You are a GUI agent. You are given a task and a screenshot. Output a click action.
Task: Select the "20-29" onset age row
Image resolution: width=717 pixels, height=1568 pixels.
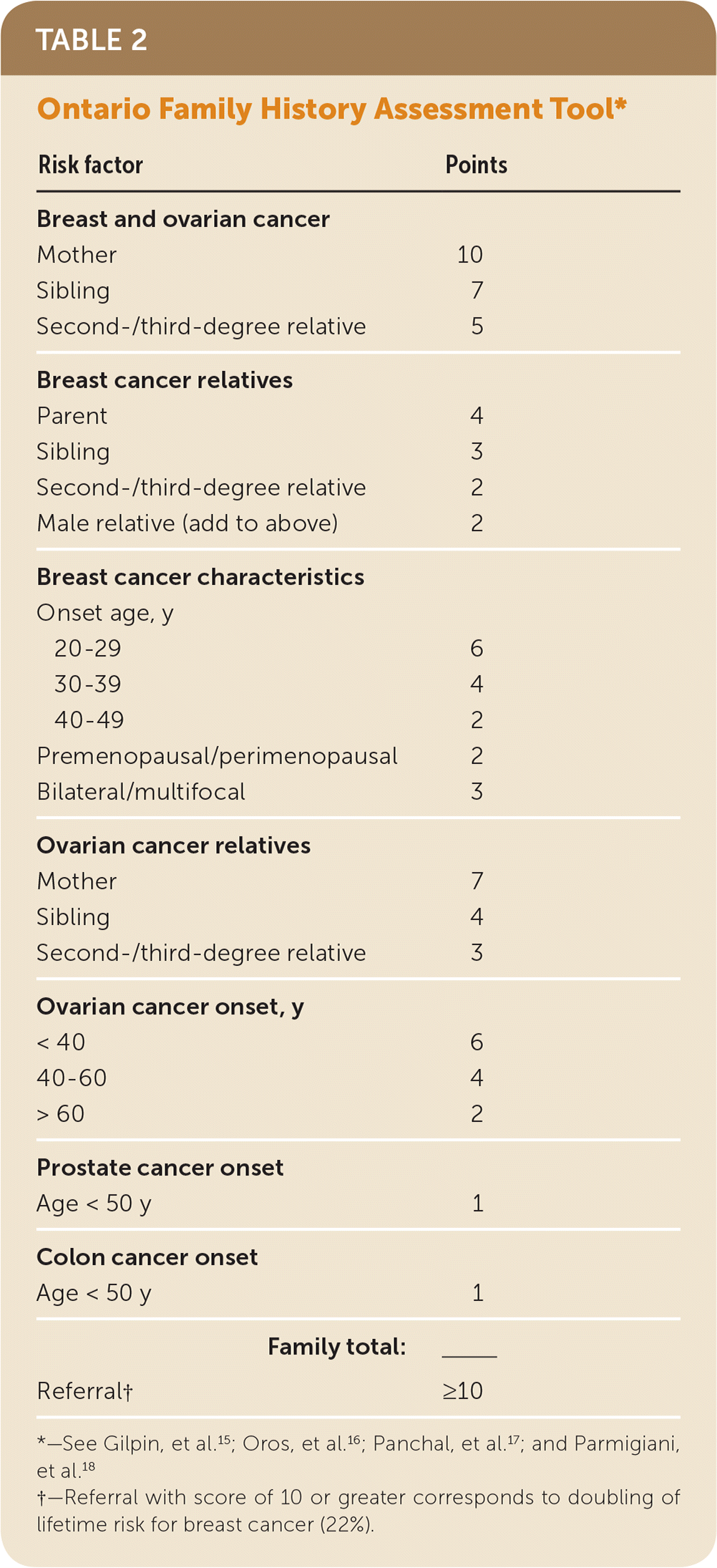pos(88,649)
